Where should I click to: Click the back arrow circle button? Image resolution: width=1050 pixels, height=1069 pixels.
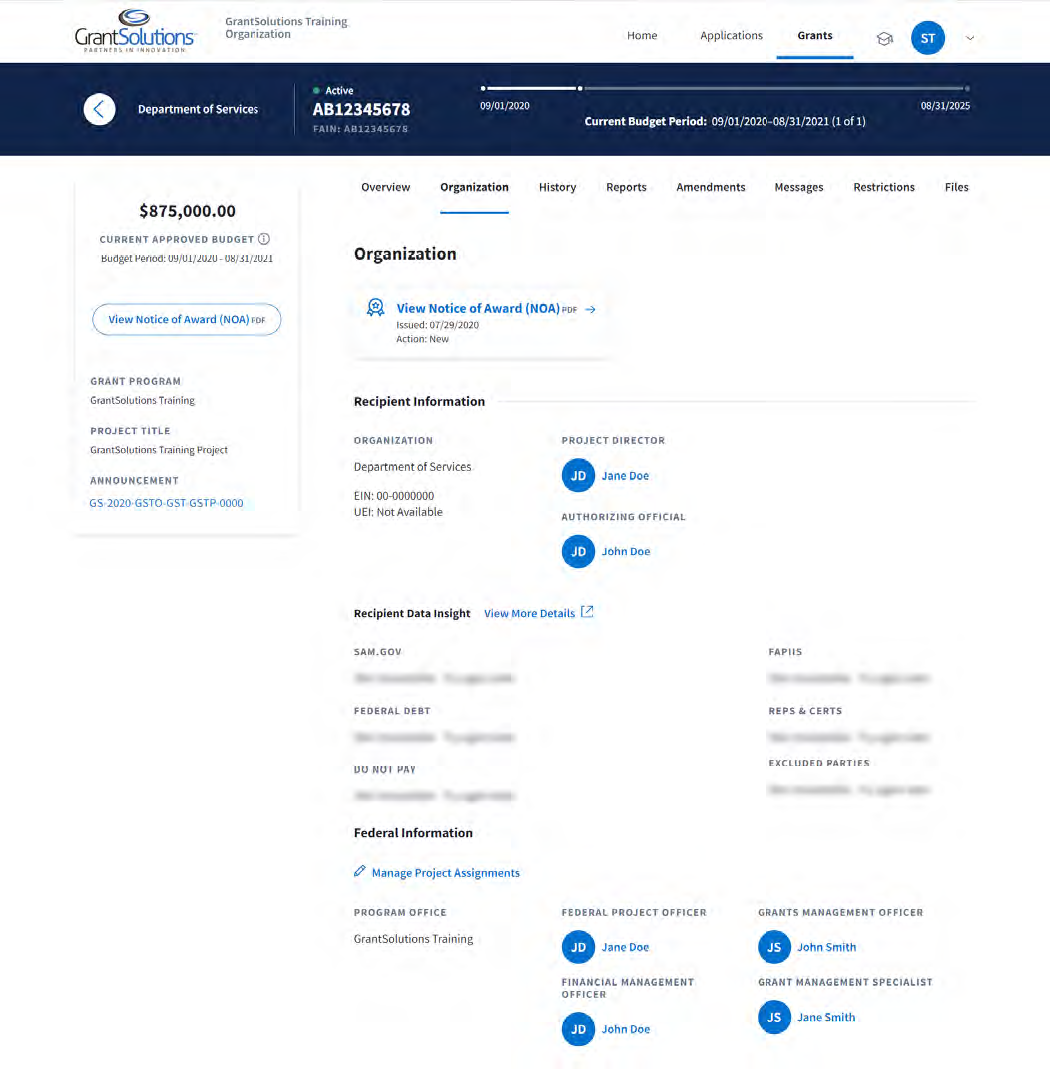coord(99,109)
